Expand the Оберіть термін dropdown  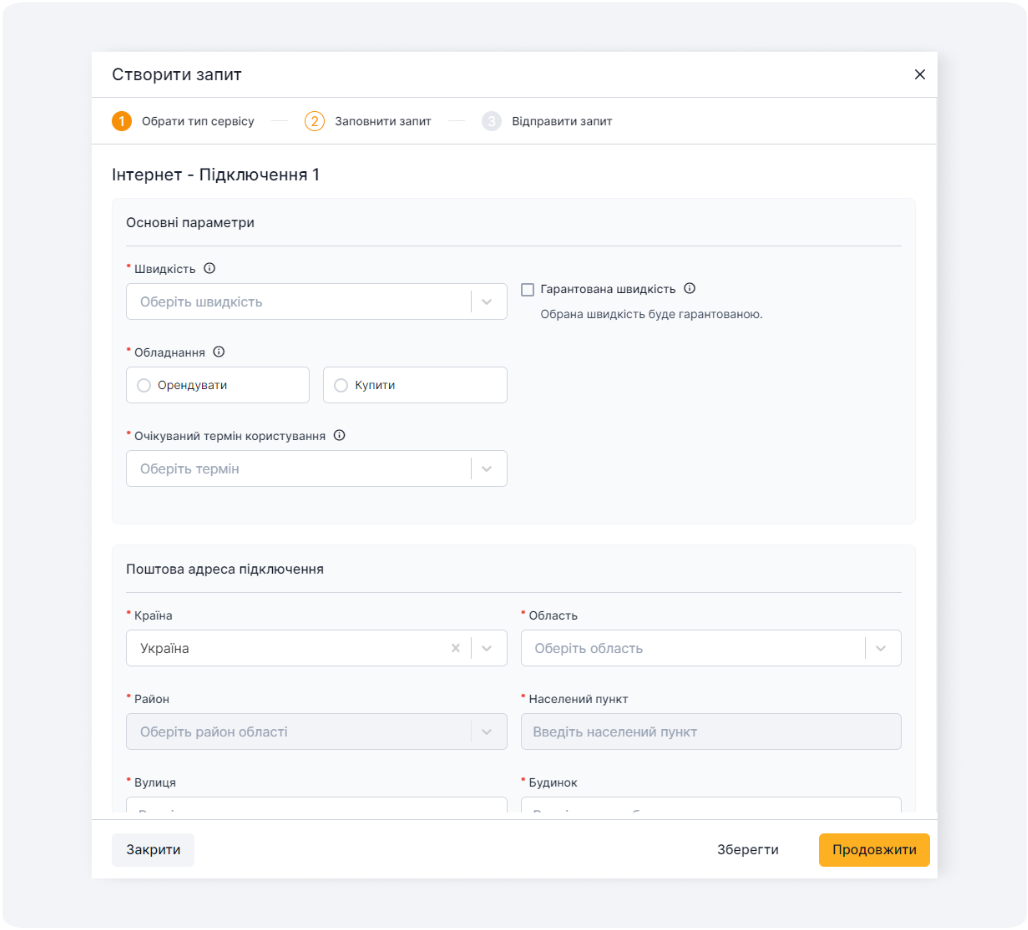300,469
